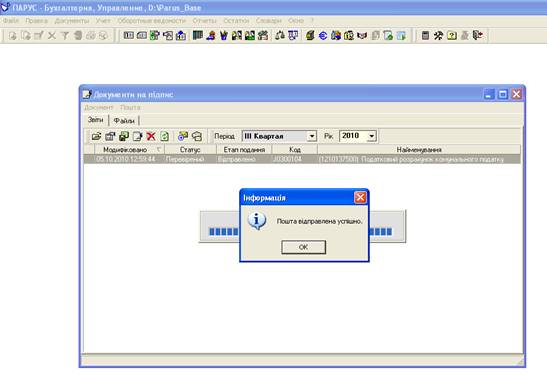
Task: Click the mail envelope icon in documents toolbar
Action: coord(196,136)
